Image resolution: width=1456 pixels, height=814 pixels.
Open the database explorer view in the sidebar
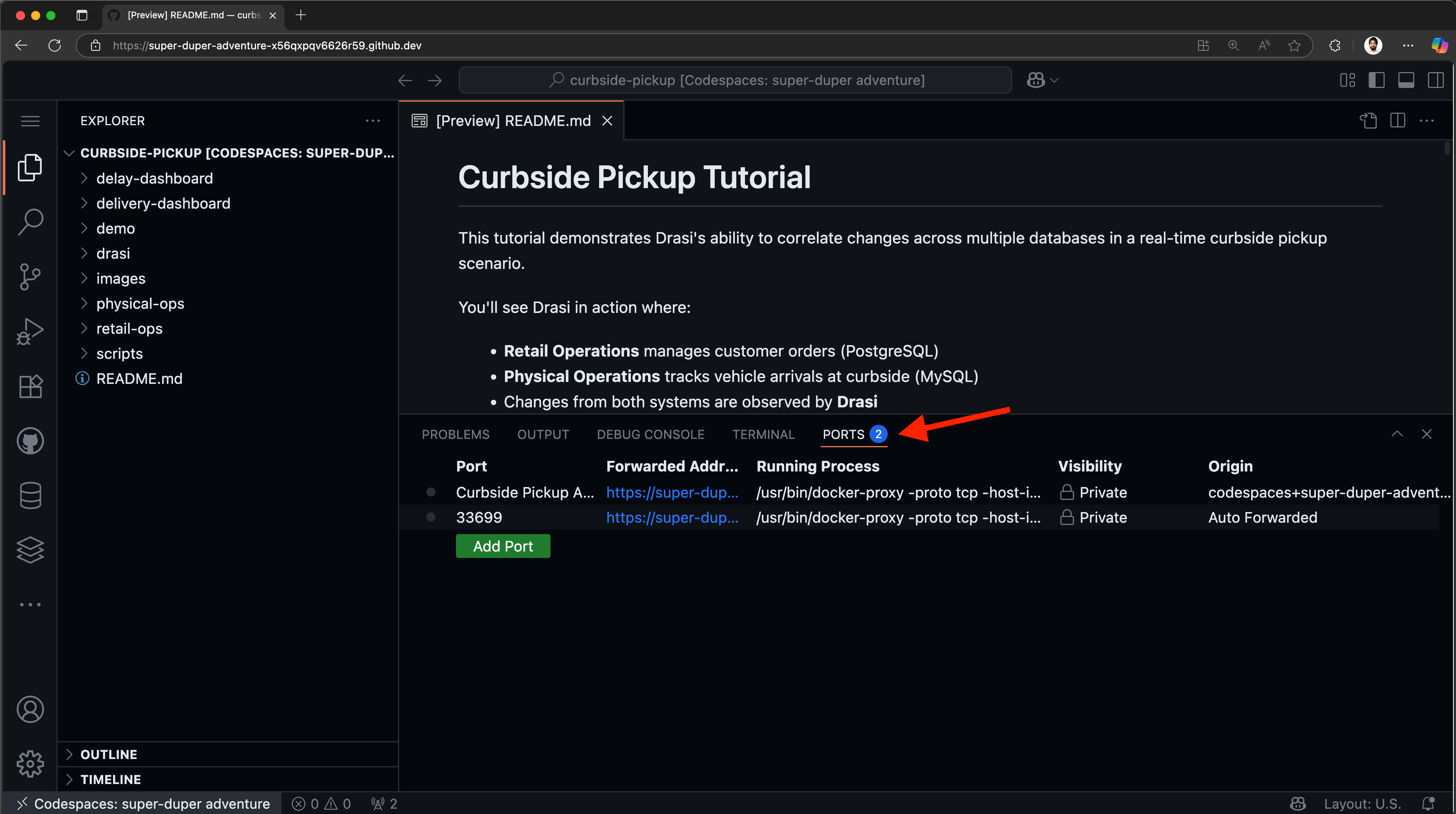click(x=30, y=495)
